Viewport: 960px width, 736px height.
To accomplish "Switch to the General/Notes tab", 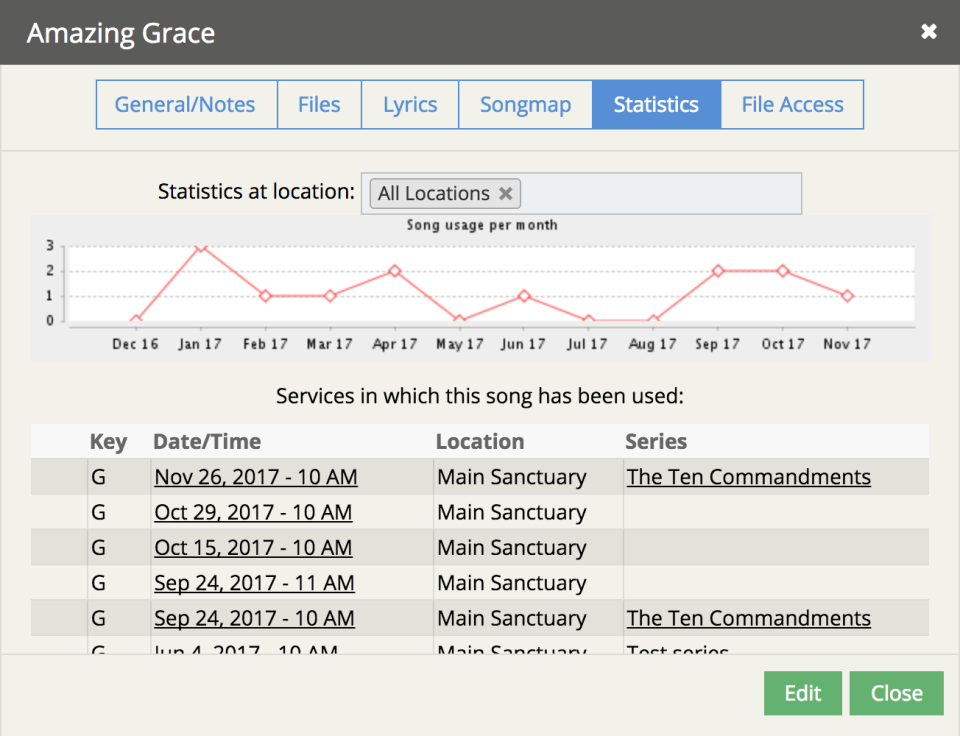I will 185,104.
